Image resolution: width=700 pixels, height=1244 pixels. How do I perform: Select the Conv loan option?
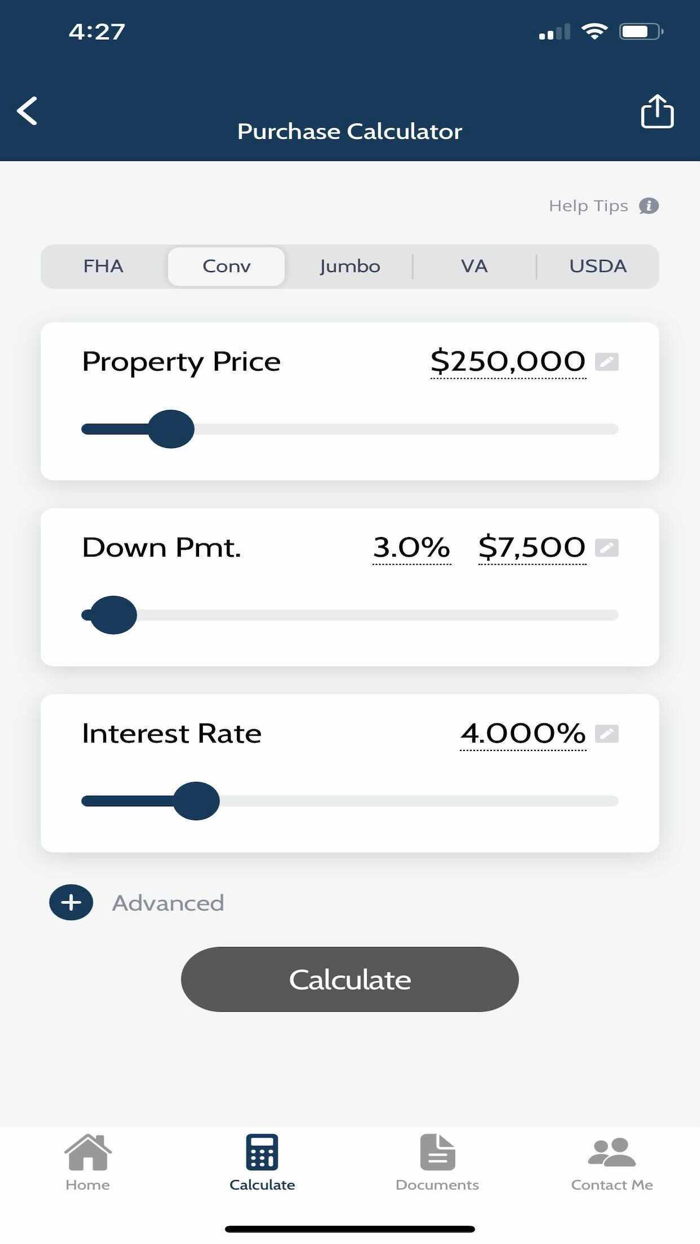(226, 266)
